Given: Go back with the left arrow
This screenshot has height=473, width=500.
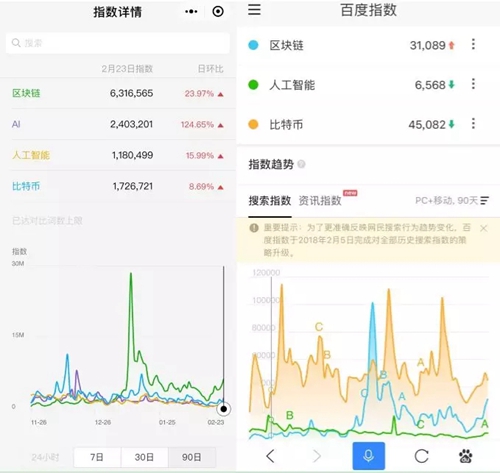Looking at the screenshot, I should [270, 456].
